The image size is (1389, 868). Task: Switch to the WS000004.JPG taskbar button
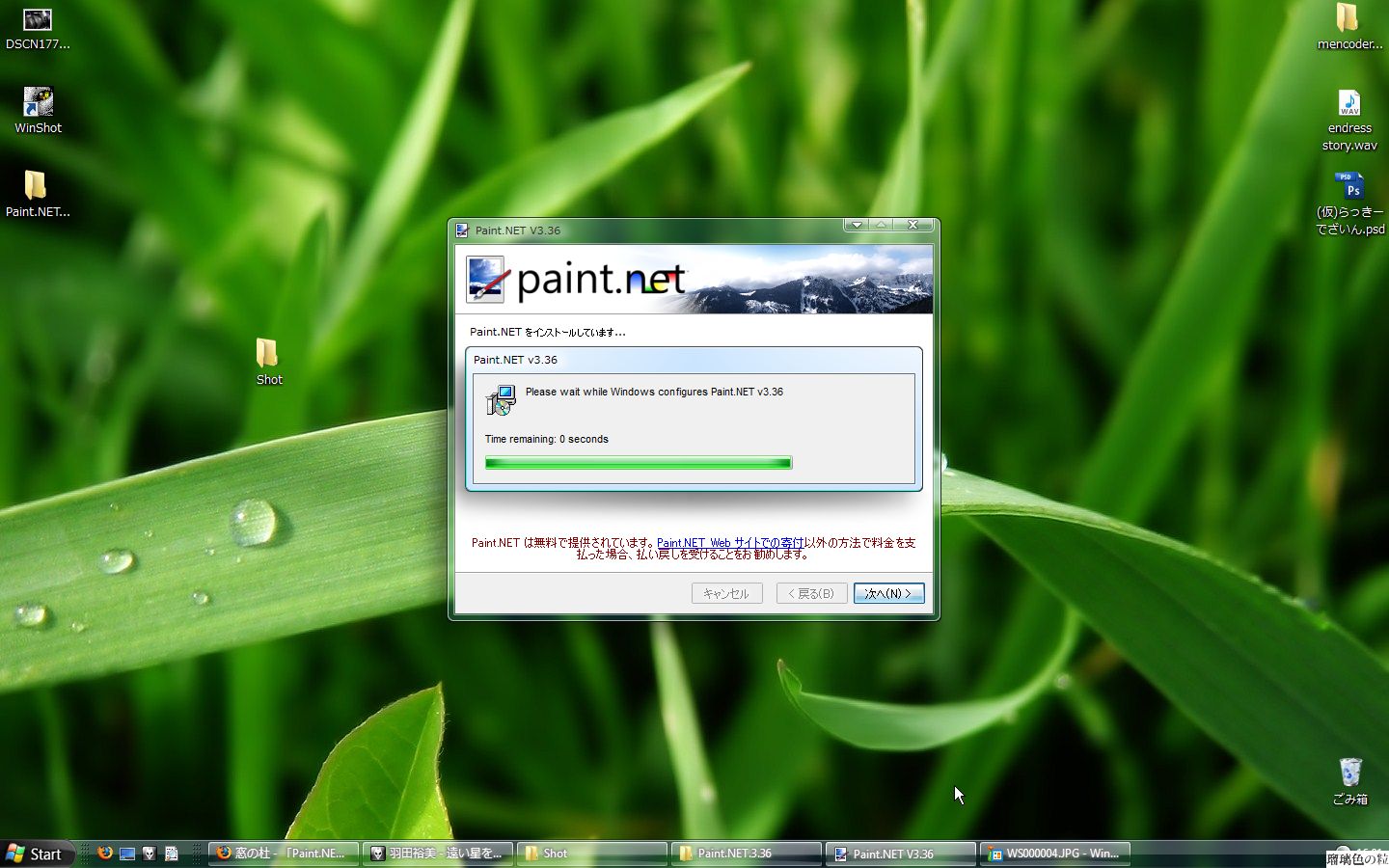pyautogui.click(x=1055, y=854)
